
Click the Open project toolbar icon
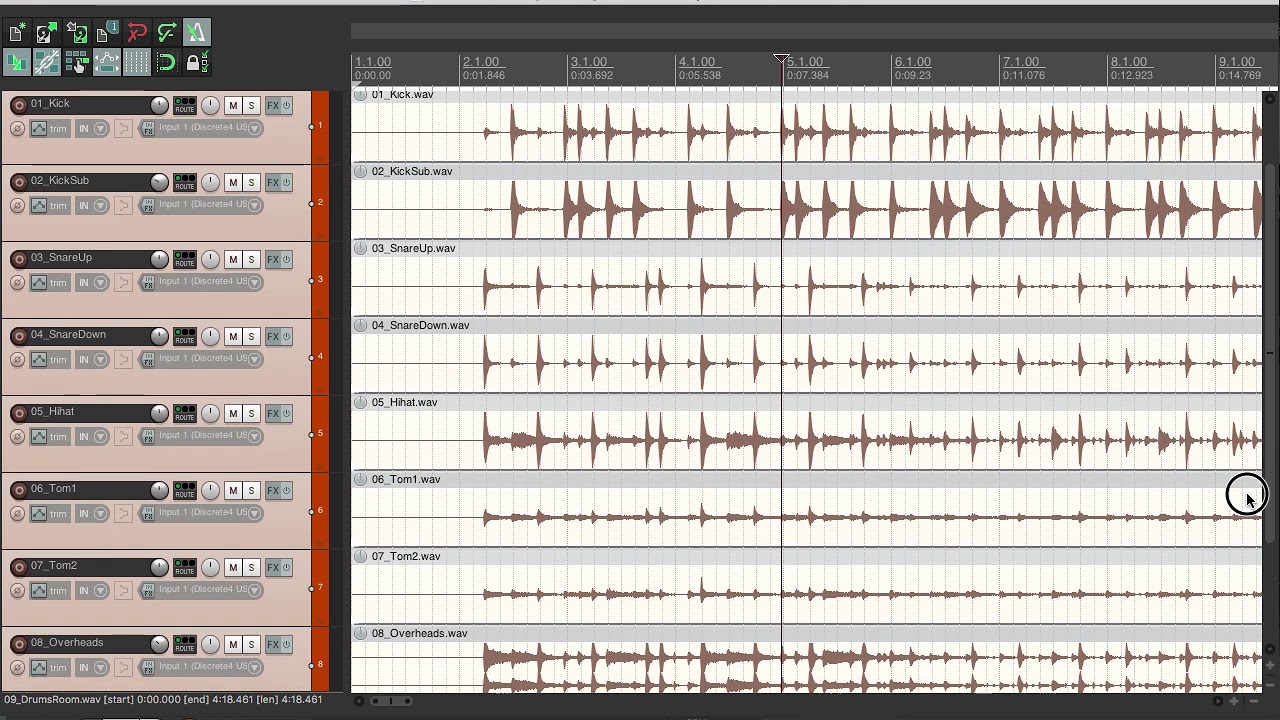click(46, 33)
